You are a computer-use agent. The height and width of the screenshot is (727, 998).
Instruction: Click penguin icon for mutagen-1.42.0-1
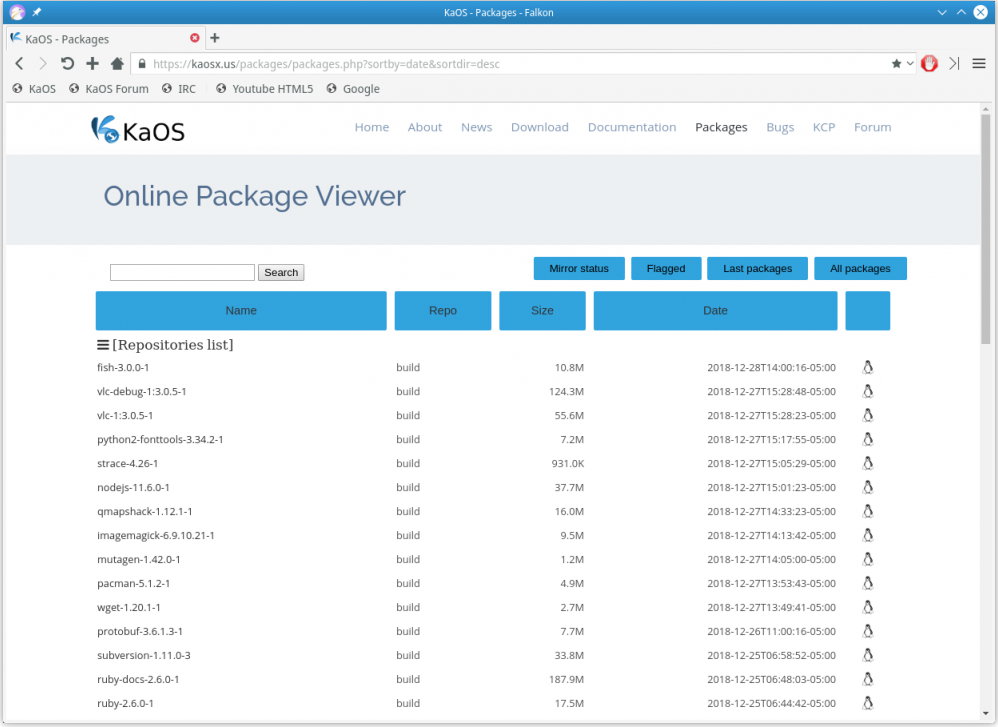(868, 560)
